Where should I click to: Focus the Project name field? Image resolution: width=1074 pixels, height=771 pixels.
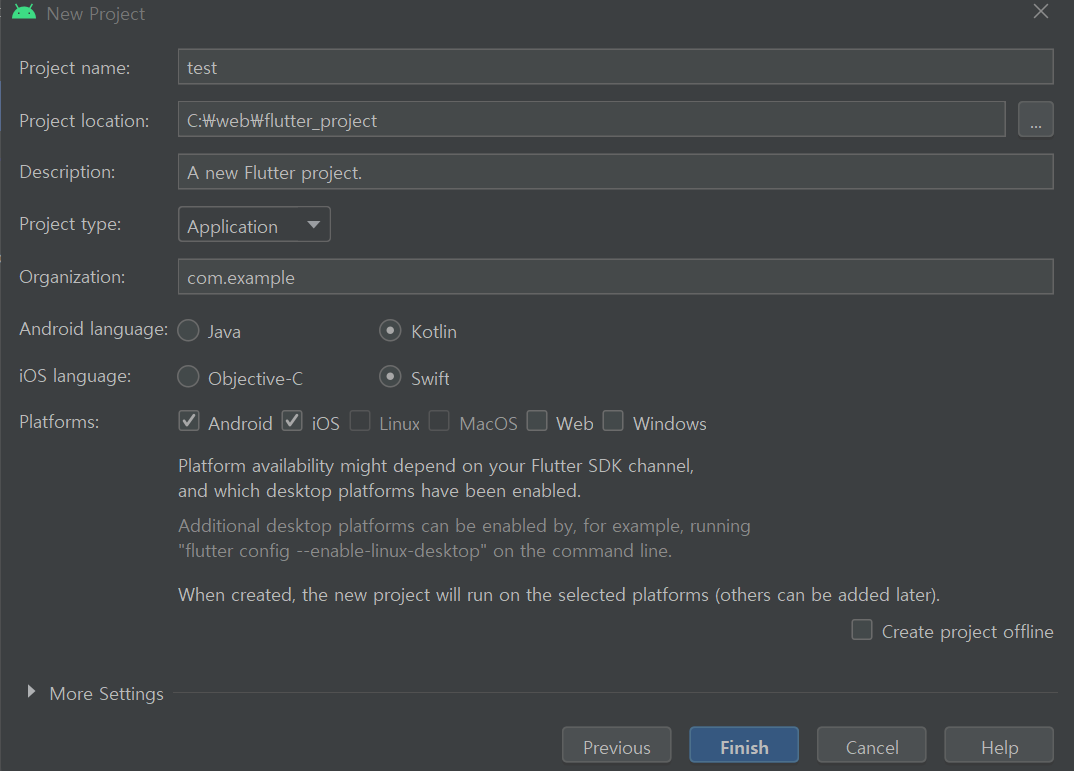click(x=615, y=66)
